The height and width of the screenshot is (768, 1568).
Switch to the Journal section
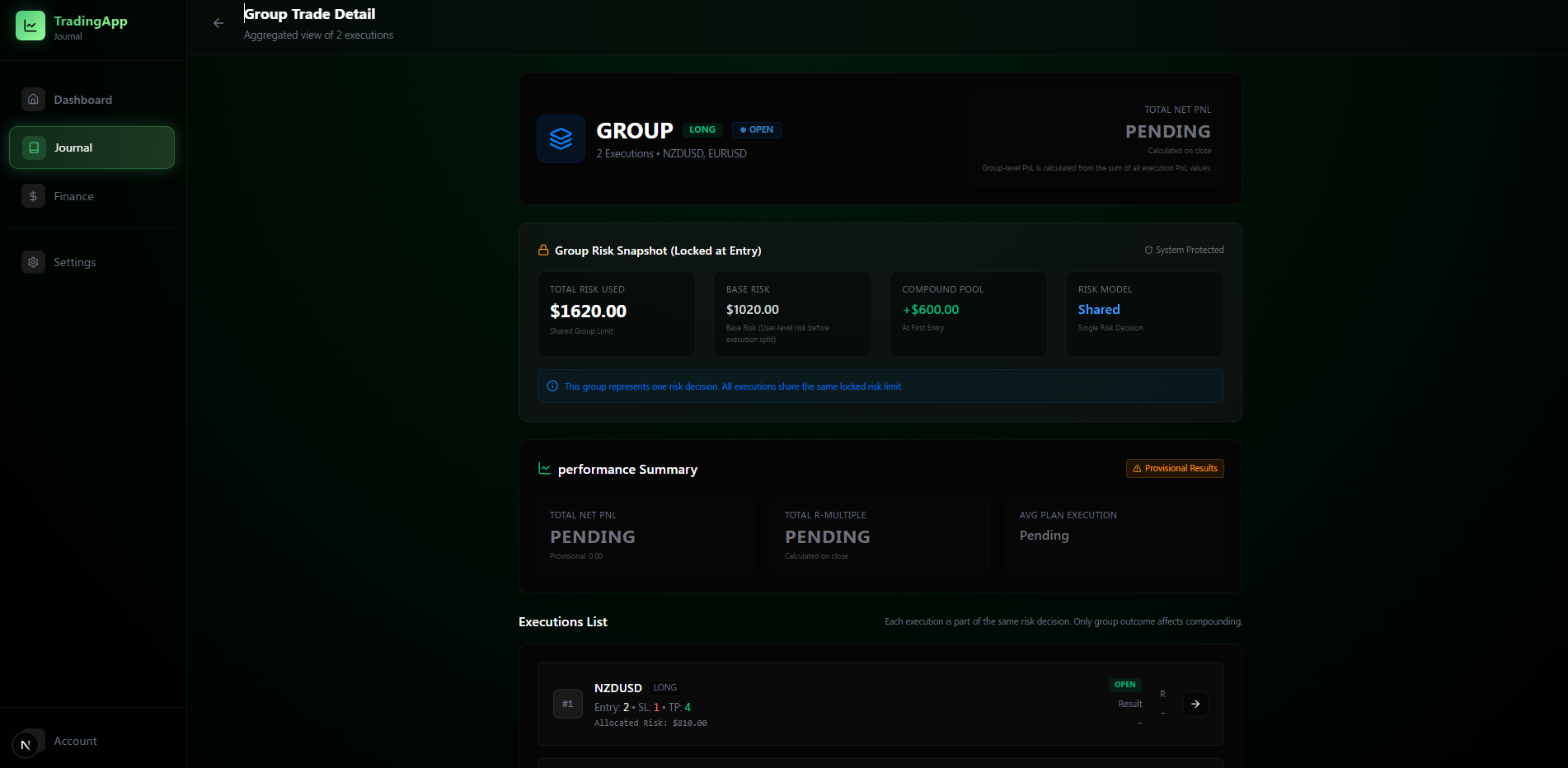pos(73,147)
